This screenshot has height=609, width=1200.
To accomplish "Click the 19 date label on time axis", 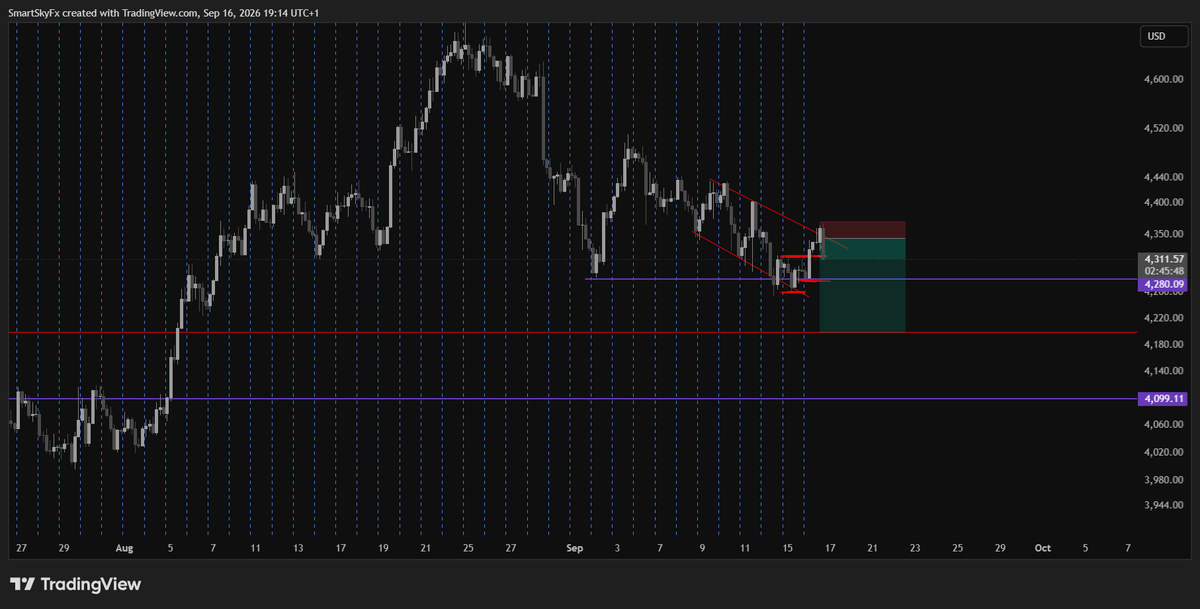I will pos(383,549).
